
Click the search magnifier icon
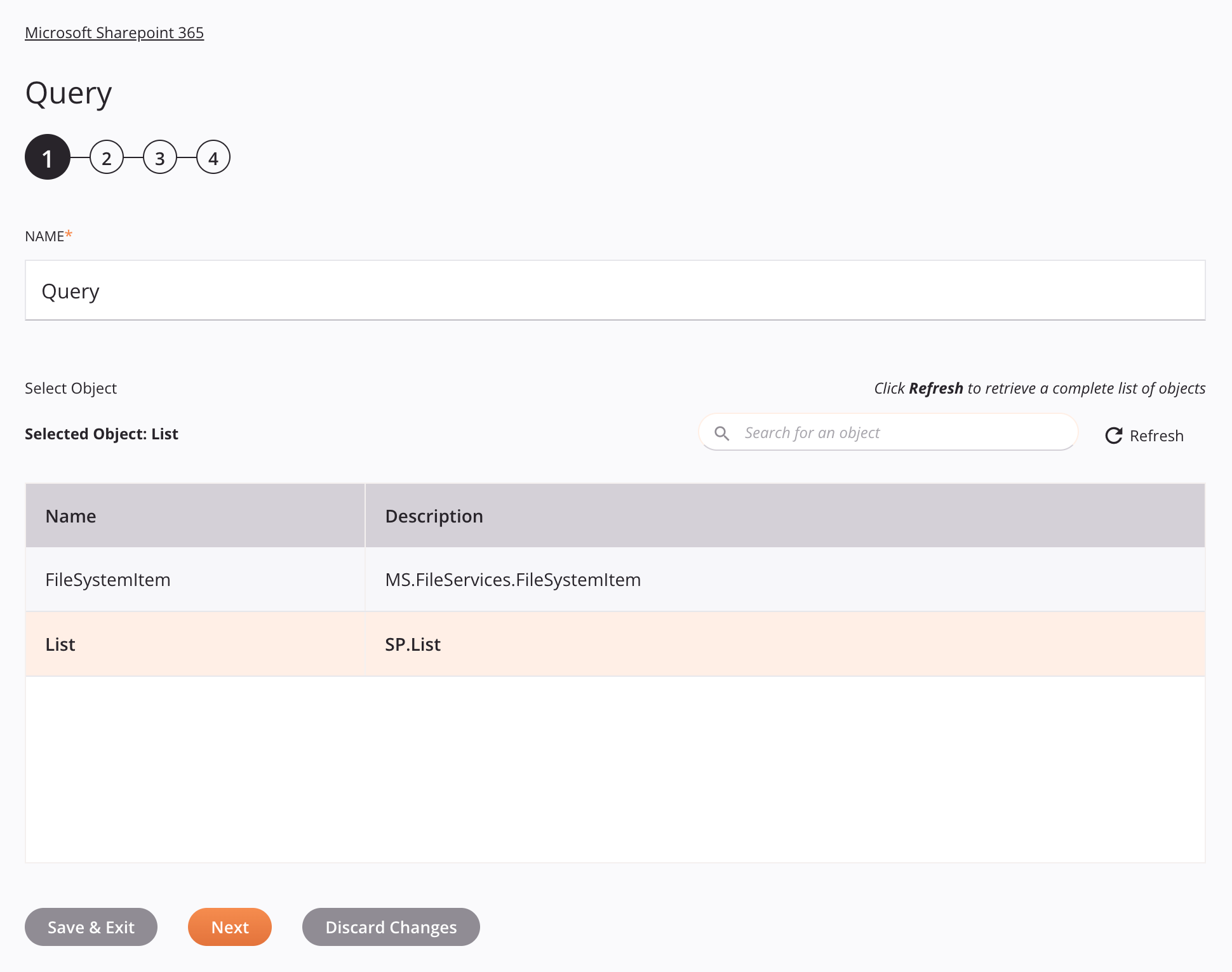click(722, 432)
